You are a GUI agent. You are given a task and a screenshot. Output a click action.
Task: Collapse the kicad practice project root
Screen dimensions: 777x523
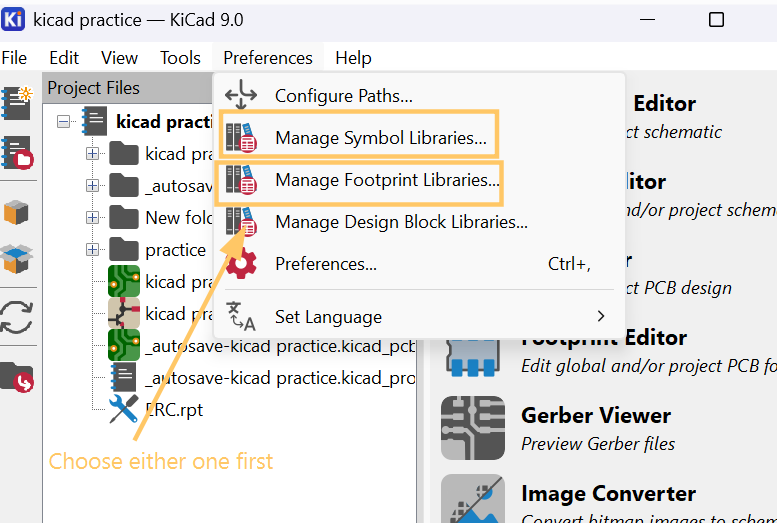(63, 121)
